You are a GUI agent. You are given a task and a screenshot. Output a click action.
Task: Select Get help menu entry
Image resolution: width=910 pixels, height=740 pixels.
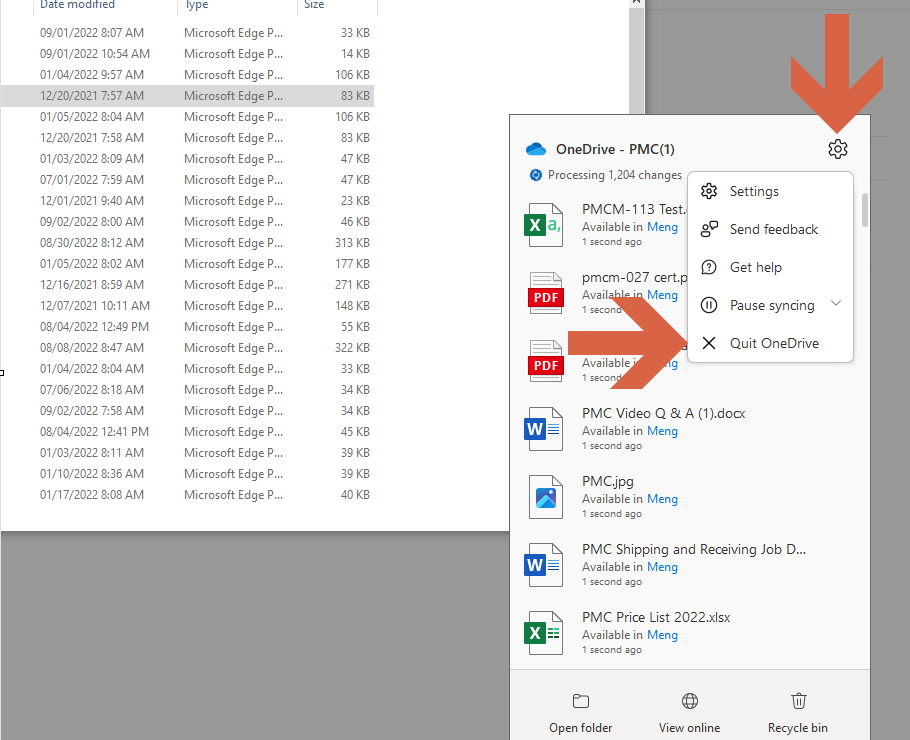770,267
